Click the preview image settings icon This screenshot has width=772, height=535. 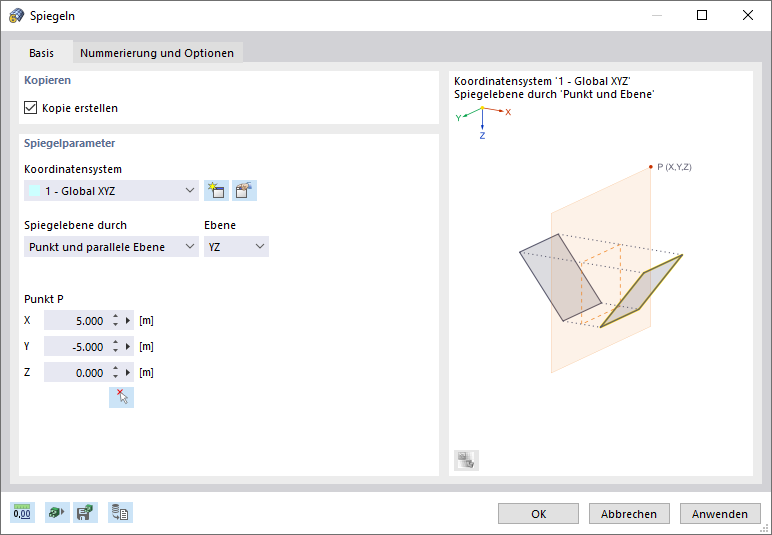[466, 460]
